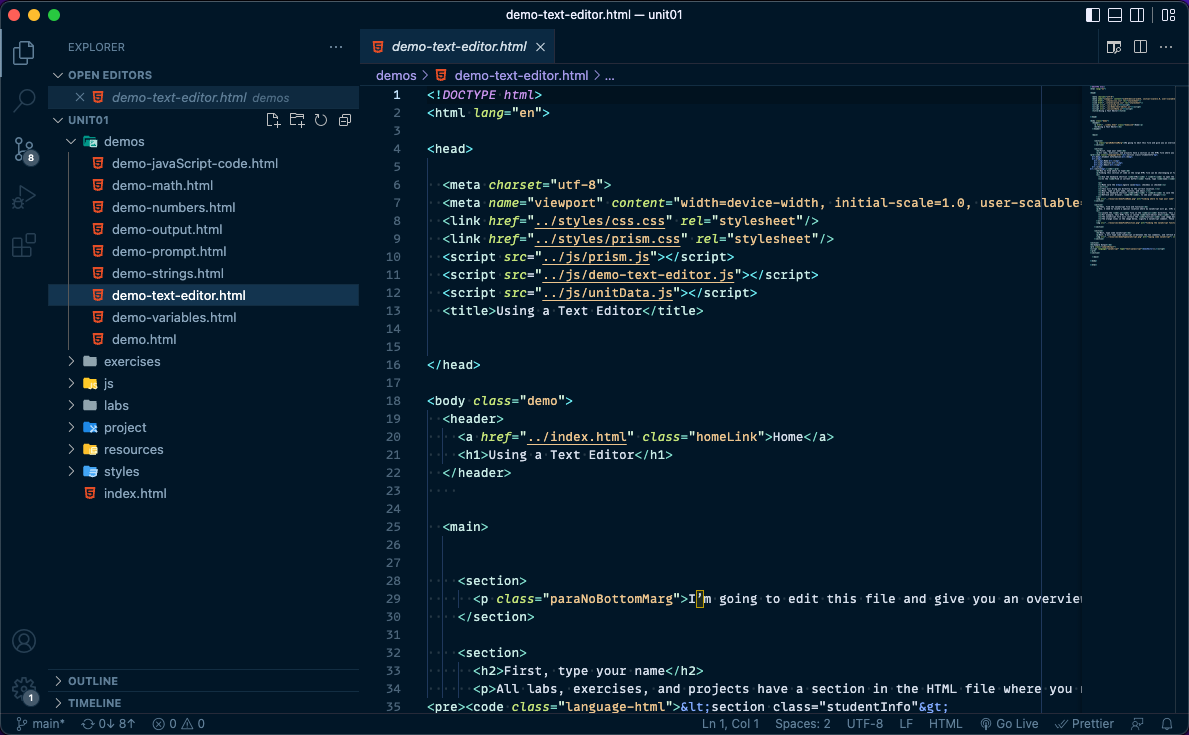
Task: Open the Run and Debug view
Action: pos(24,197)
